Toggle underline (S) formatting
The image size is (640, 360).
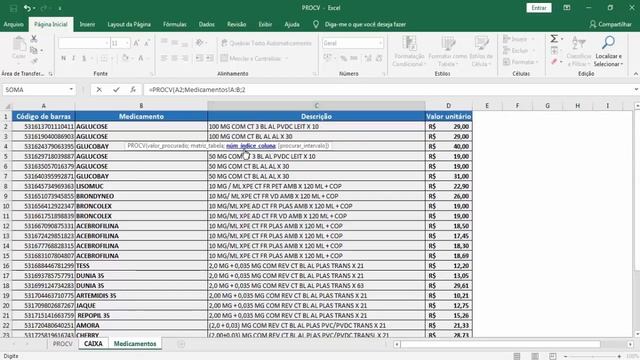pyautogui.click(x=84, y=58)
